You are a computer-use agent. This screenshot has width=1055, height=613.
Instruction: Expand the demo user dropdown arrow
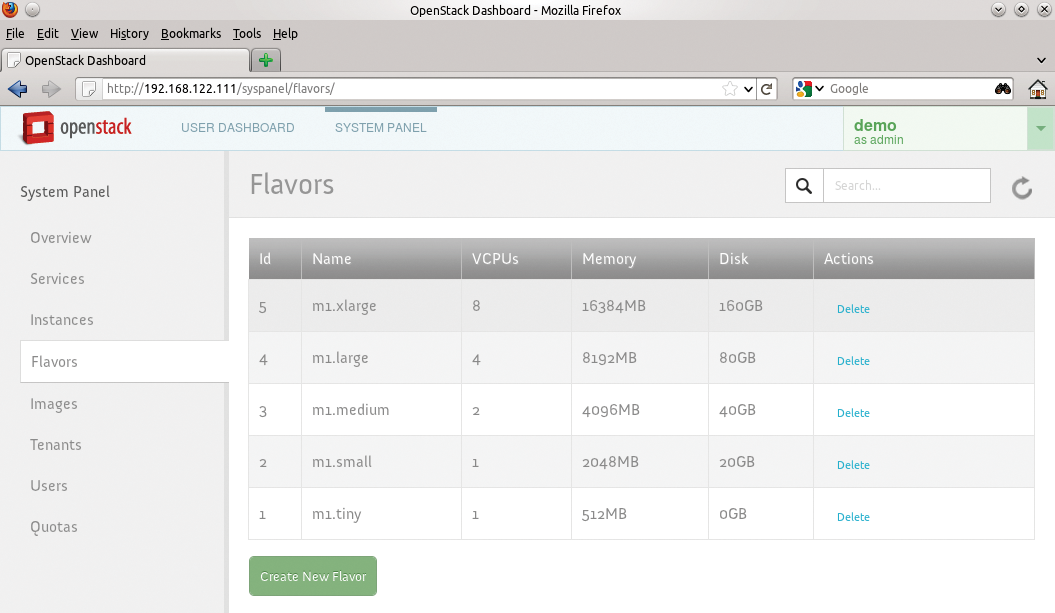1040,129
